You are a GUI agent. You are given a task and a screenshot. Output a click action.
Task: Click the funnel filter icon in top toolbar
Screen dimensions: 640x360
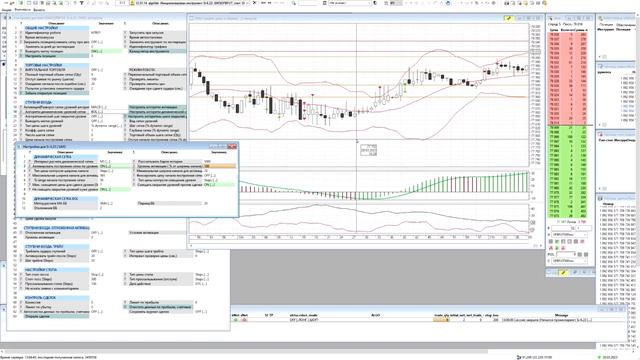tap(82, 3)
